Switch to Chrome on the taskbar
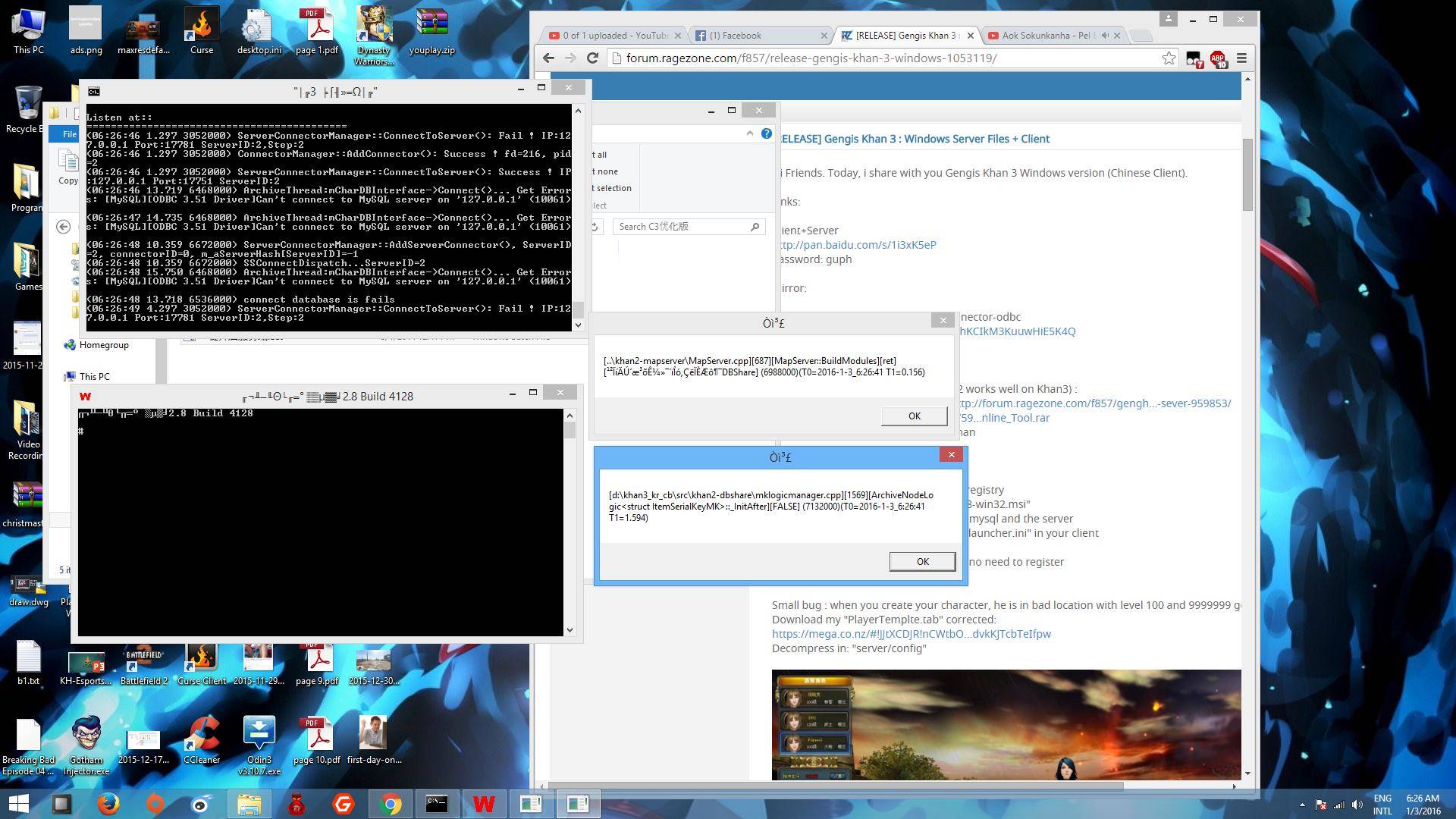This screenshot has width=1456, height=819. (391, 803)
